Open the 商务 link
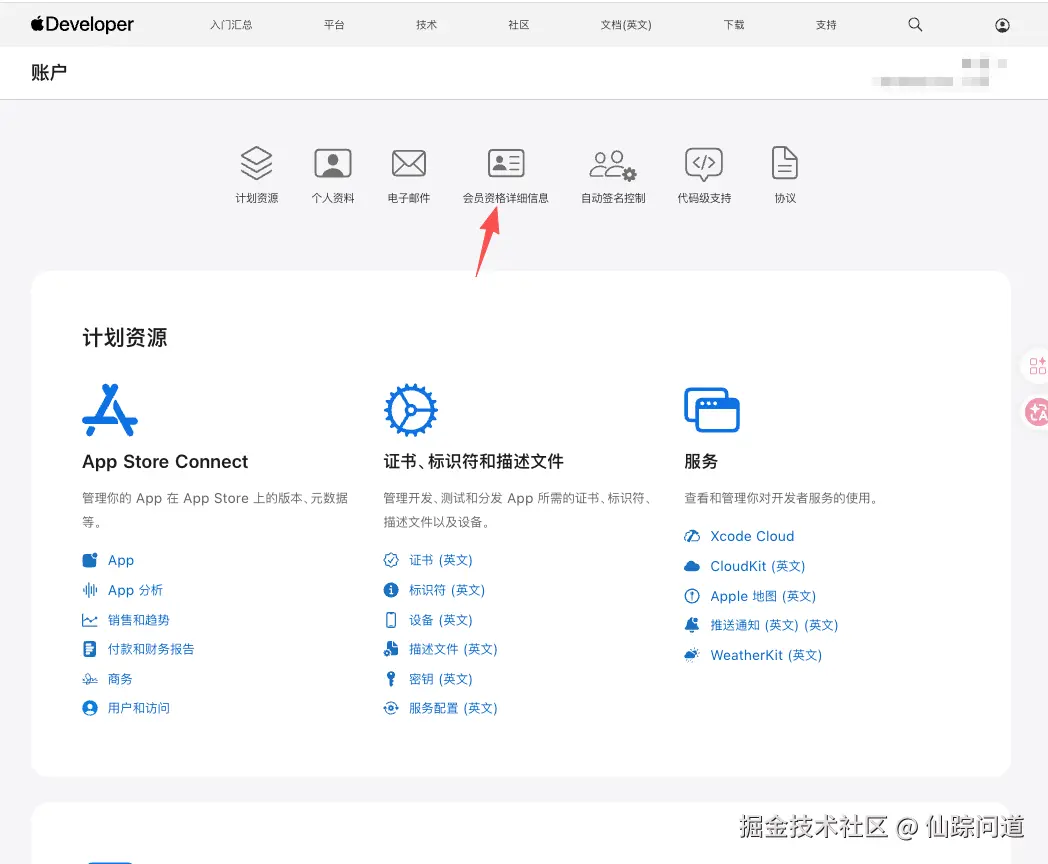 pos(120,679)
